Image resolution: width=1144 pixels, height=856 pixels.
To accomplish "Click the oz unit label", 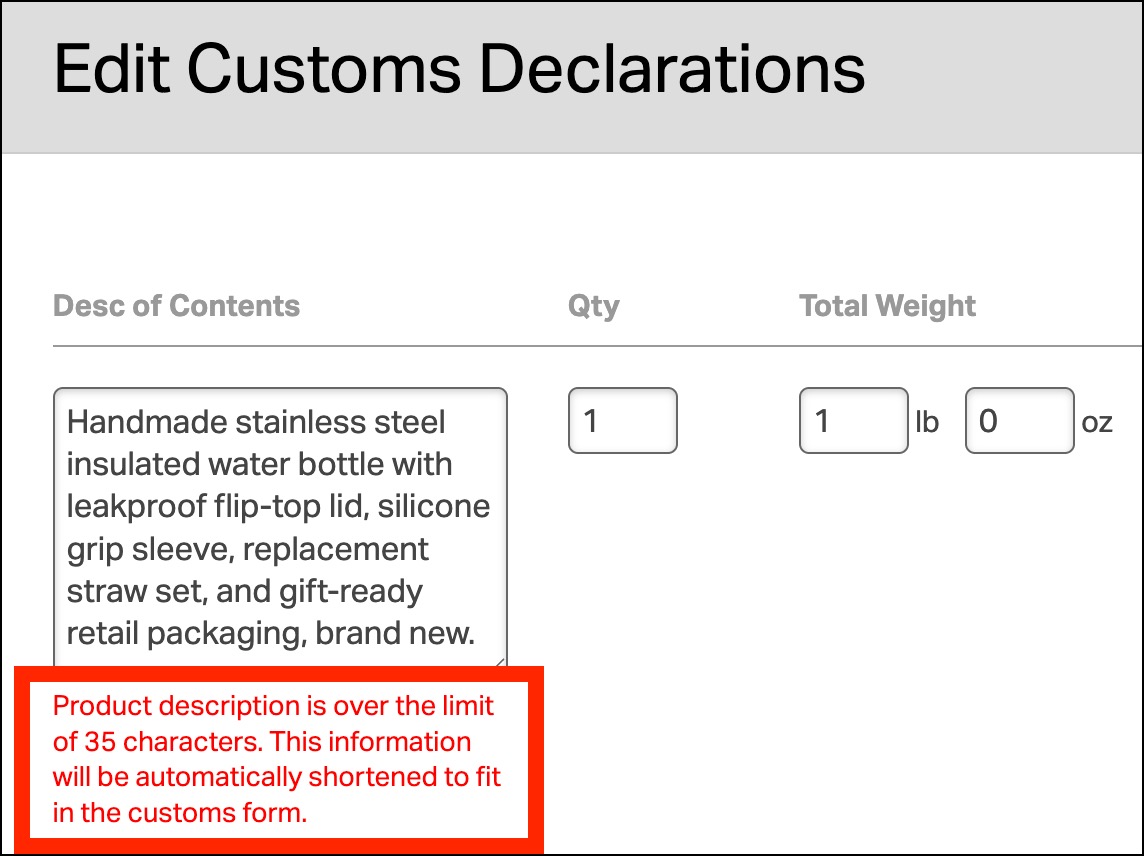I will click(x=1096, y=422).
